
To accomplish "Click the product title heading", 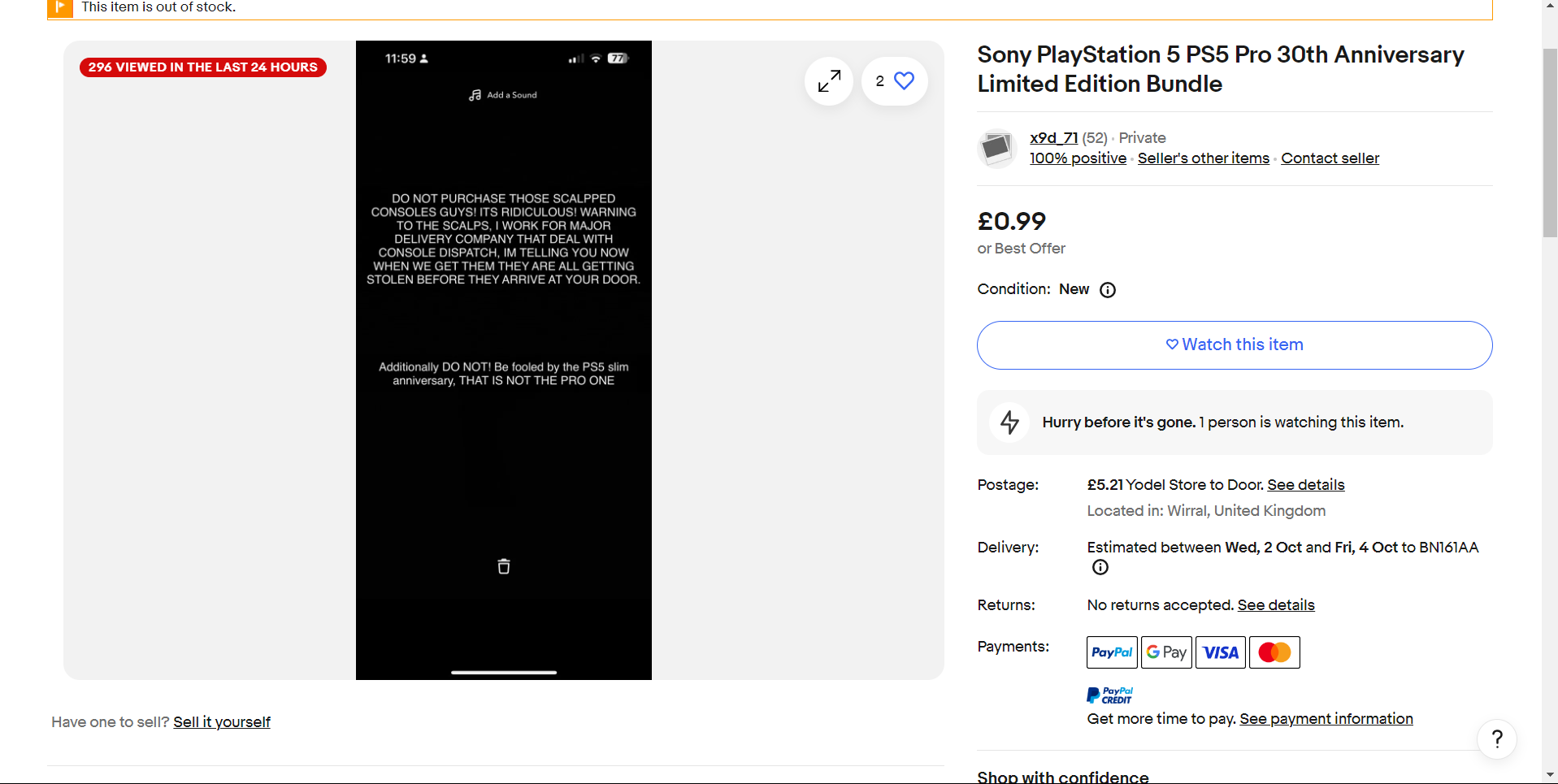I will [x=1220, y=69].
